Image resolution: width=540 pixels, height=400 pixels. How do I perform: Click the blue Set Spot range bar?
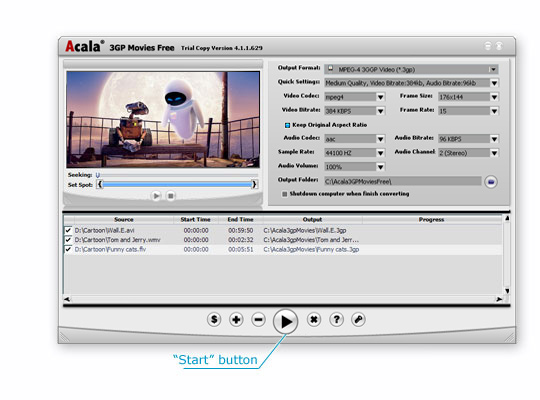pyautogui.click(x=177, y=184)
